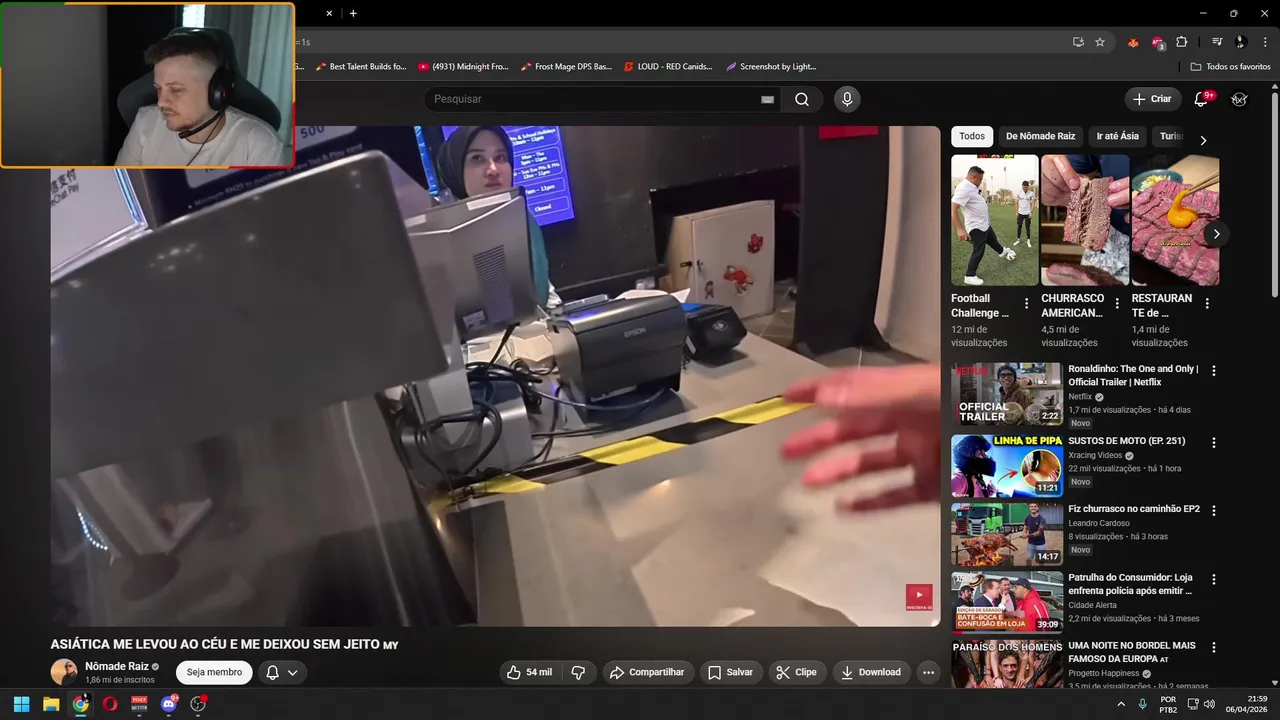This screenshot has height=720, width=1280.
Task: Open Chrome extensions puzzle menu
Action: click(x=1182, y=42)
